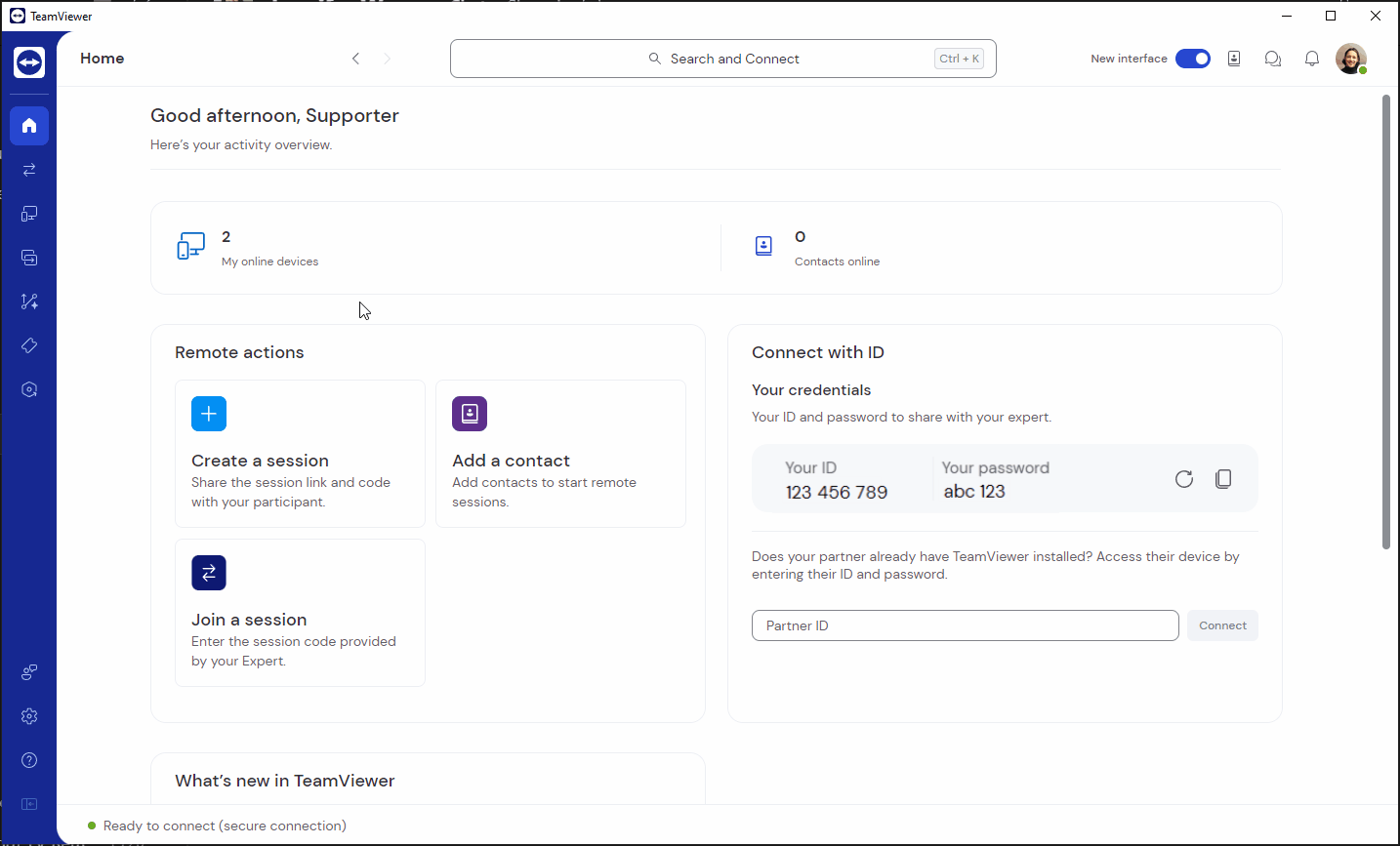Click the ID number 123 456 789
Viewport: 1400px width, 846px height.
tap(837, 493)
